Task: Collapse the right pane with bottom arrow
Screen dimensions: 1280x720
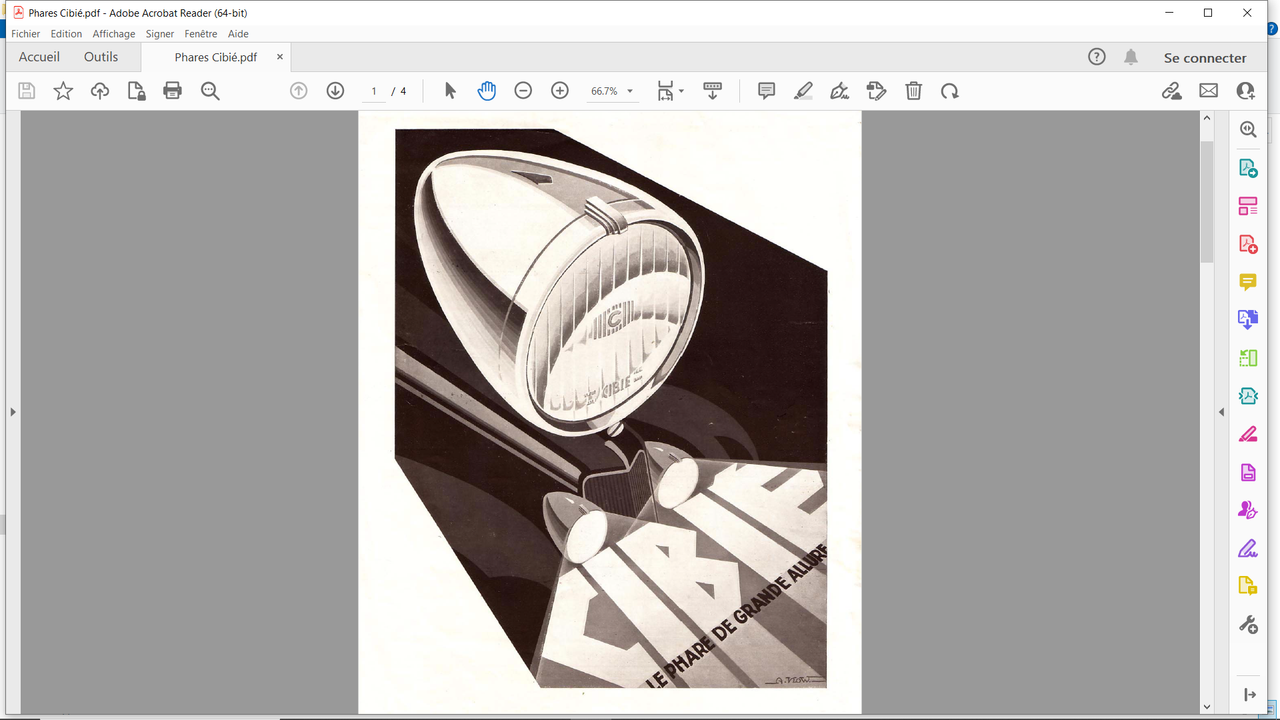Action: 1249,695
